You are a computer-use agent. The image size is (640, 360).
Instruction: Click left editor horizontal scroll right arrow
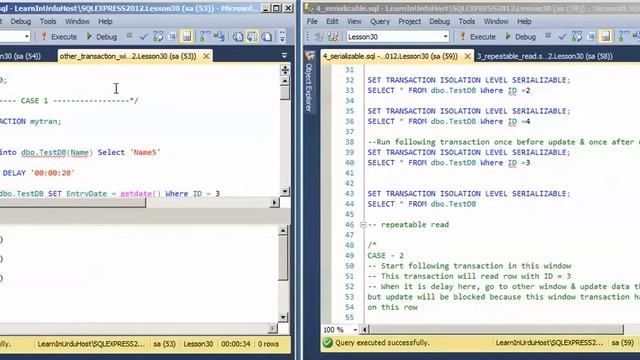(x=275, y=202)
